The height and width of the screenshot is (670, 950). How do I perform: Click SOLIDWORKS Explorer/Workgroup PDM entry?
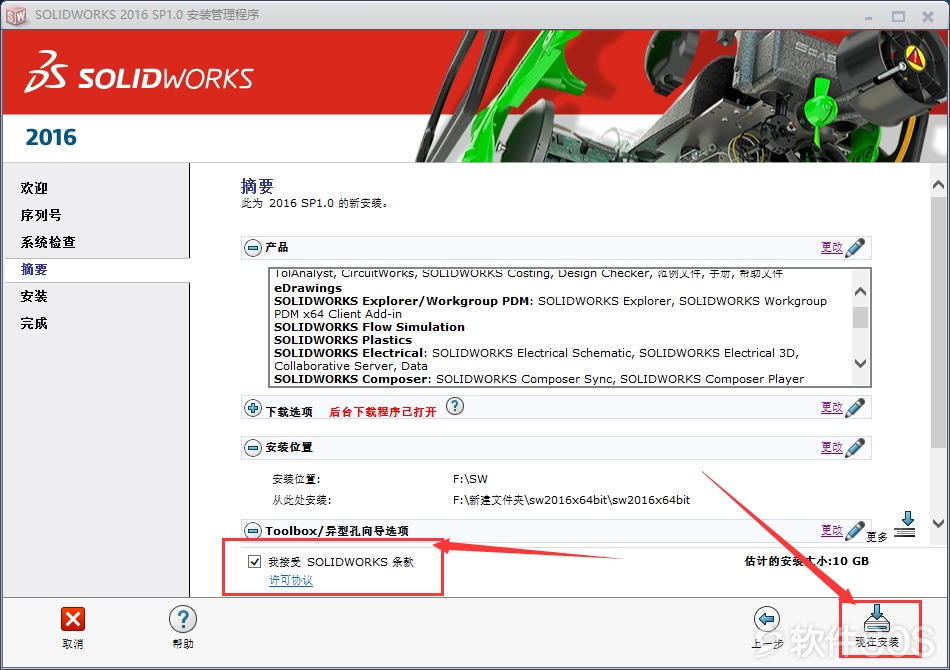click(x=402, y=301)
